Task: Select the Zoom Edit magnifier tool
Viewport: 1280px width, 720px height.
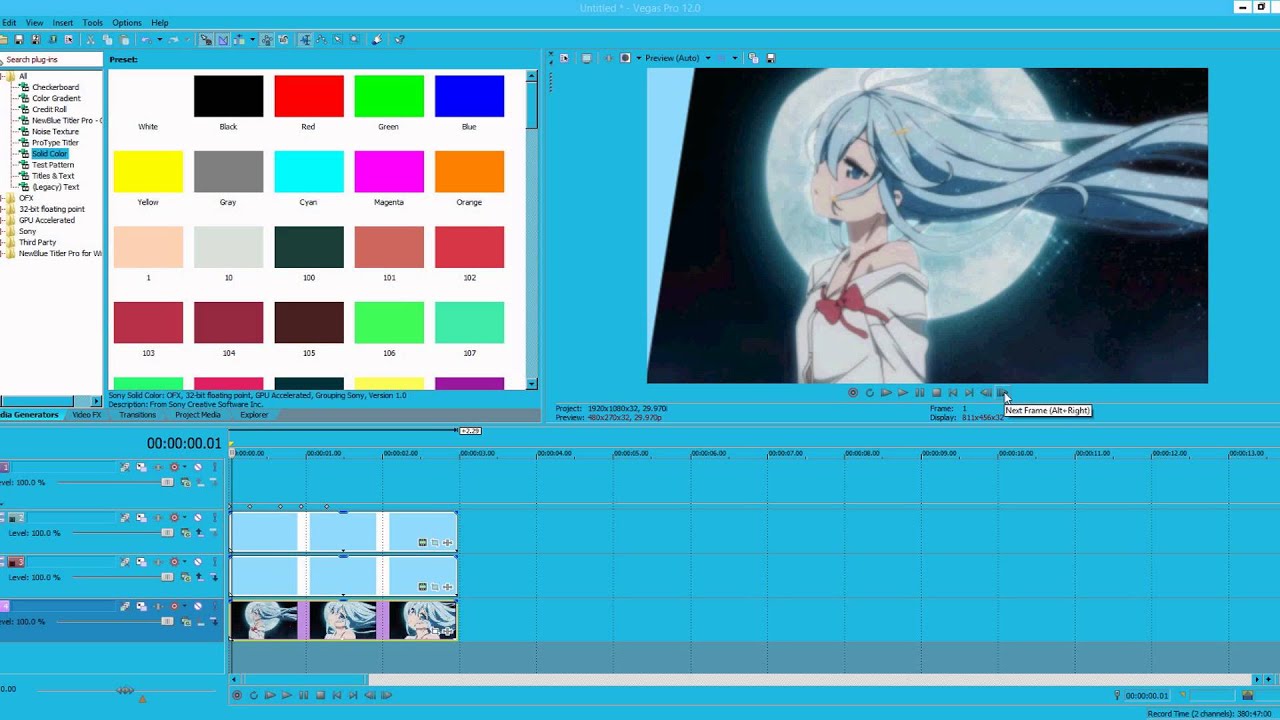Action: pyautogui.click(x=353, y=40)
